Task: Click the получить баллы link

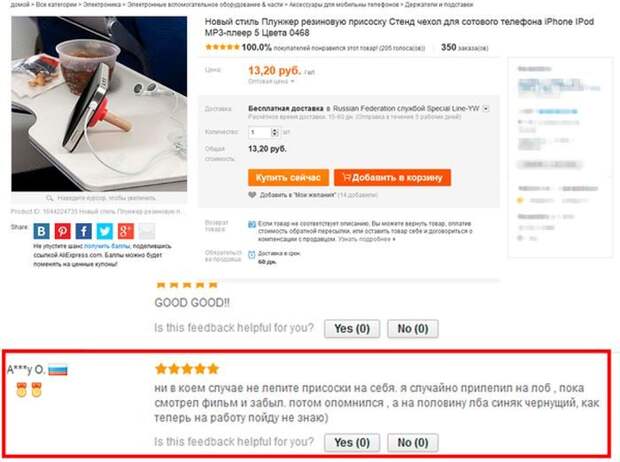Action: pos(107,246)
